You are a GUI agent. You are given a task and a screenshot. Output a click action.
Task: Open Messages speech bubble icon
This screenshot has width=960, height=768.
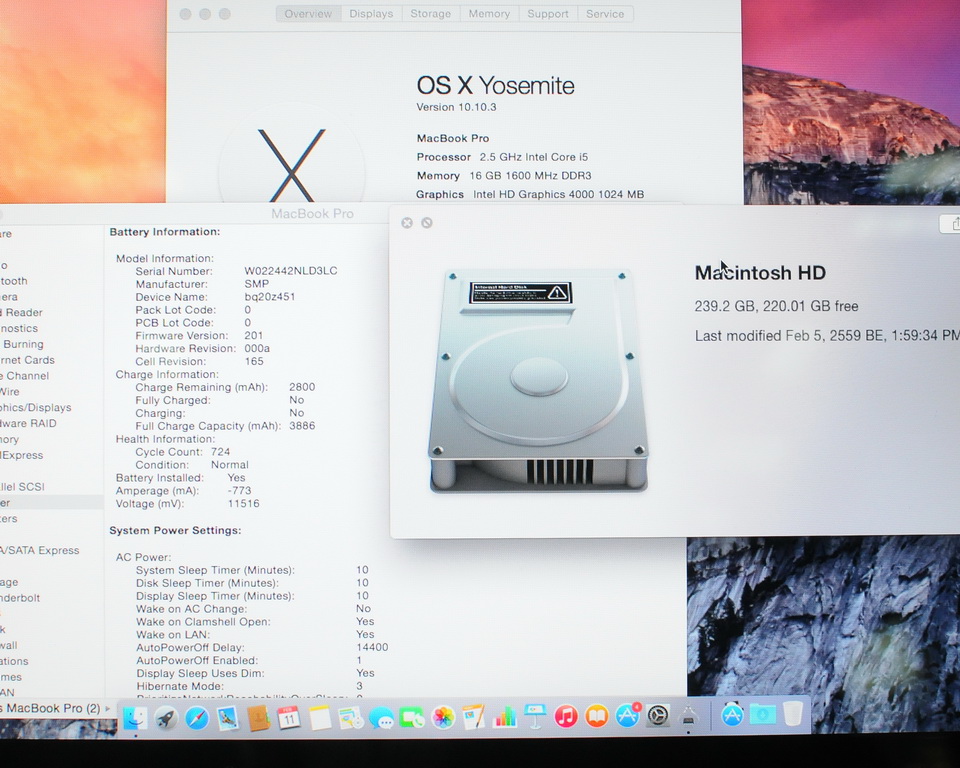[x=381, y=717]
